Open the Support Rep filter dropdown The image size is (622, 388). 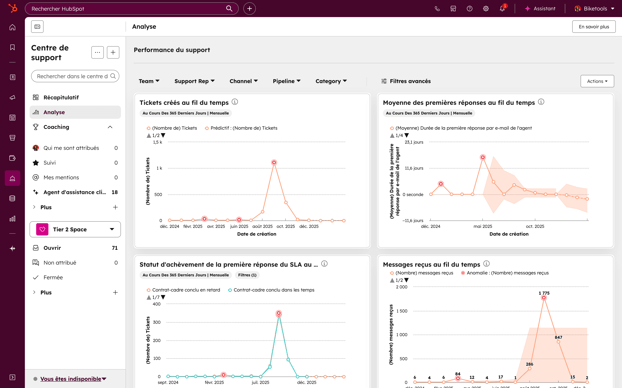(x=194, y=81)
